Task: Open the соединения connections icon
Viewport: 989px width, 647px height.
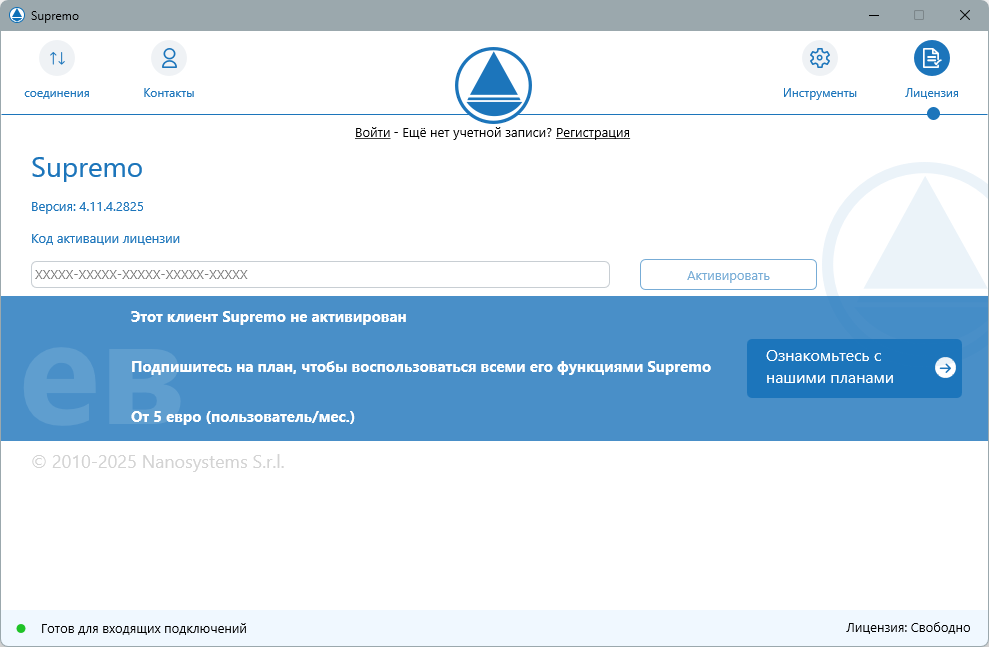Action: click(57, 58)
